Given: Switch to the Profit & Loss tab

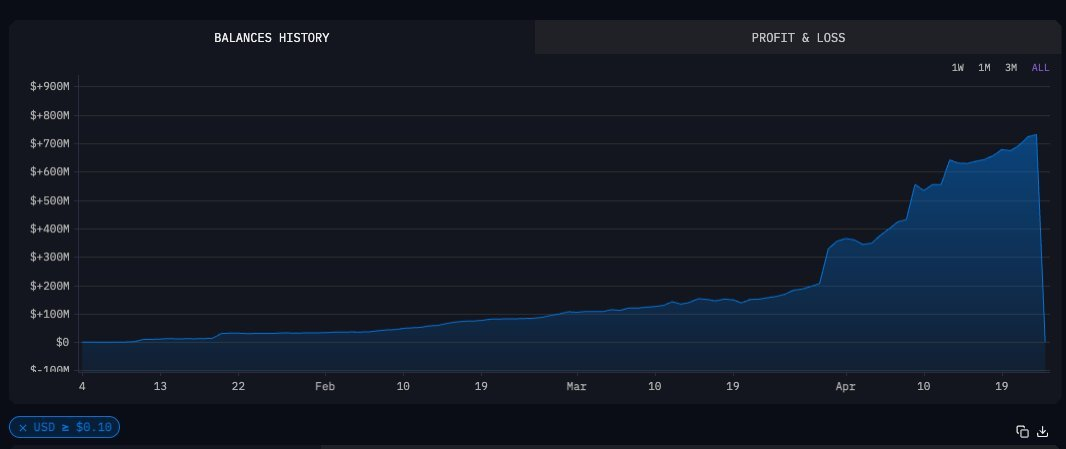Looking at the screenshot, I should click(798, 37).
